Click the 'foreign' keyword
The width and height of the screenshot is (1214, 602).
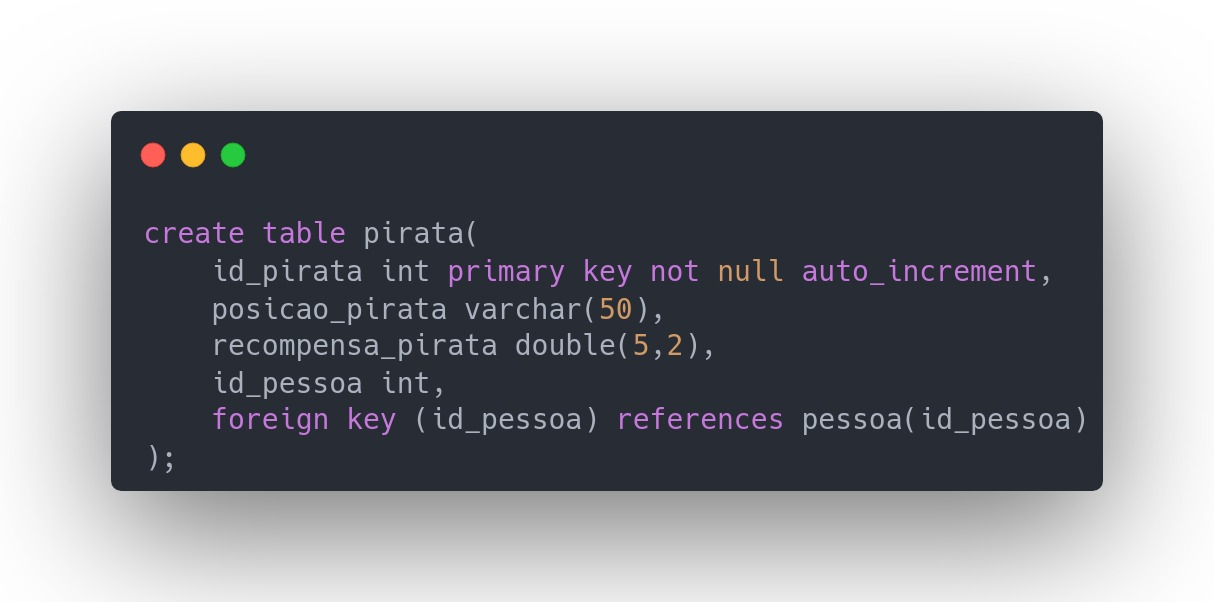pyautogui.click(x=270, y=420)
